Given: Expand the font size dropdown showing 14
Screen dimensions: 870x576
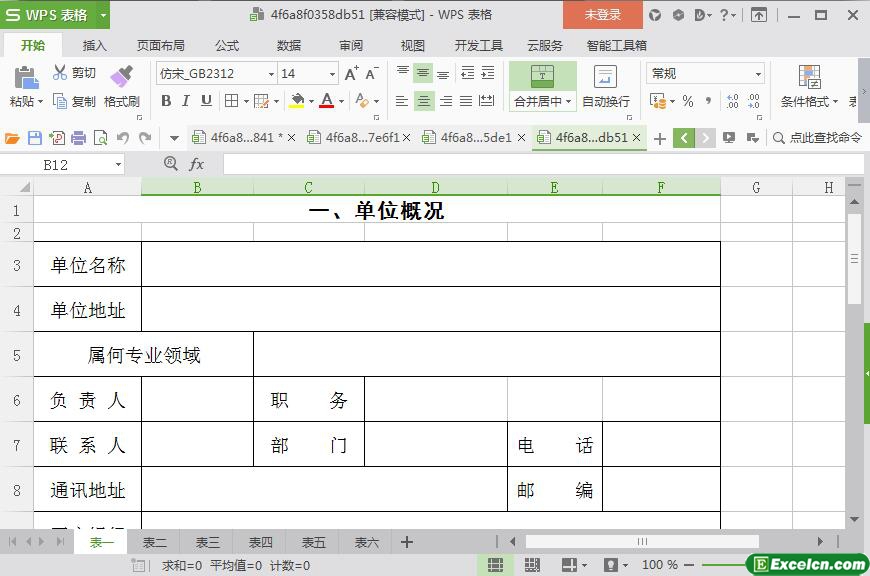Looking at the screenshot, I should coord(332,74).
